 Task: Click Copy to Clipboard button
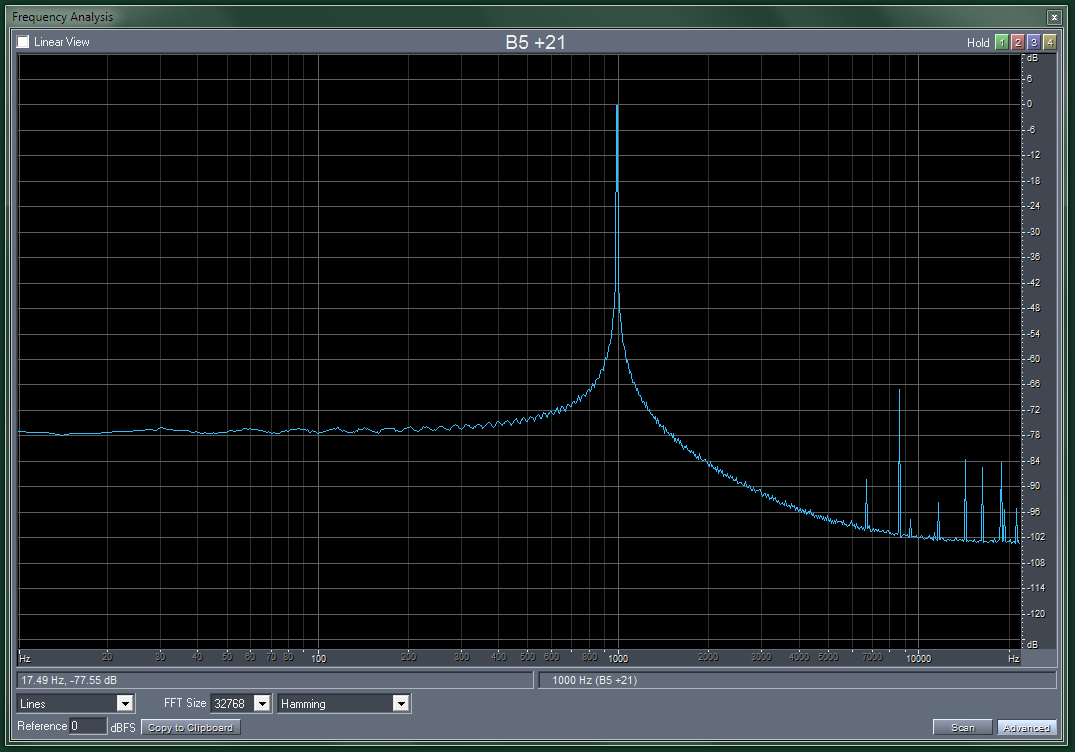(x=191, y=727)
